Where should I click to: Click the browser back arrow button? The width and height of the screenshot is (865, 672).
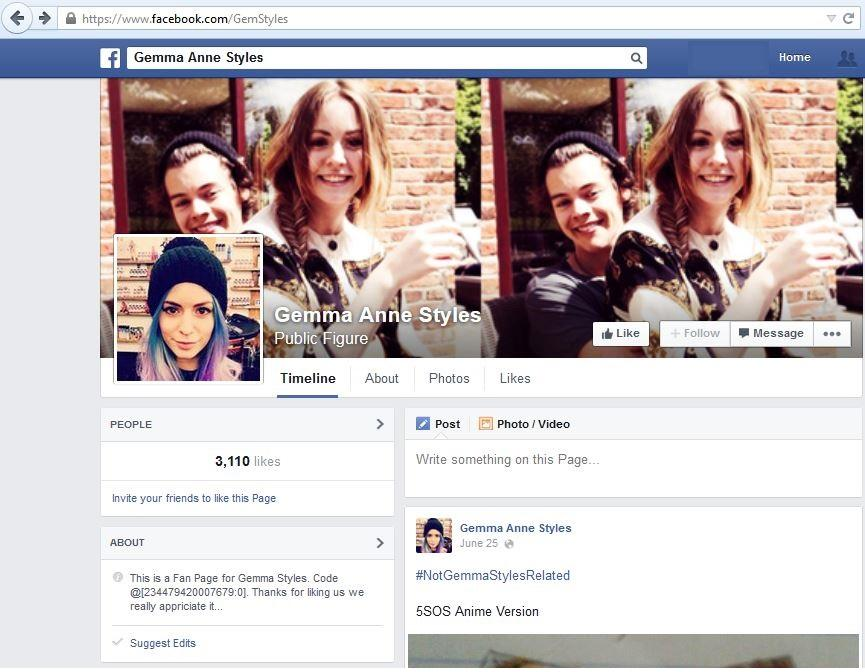pos(17,18)
